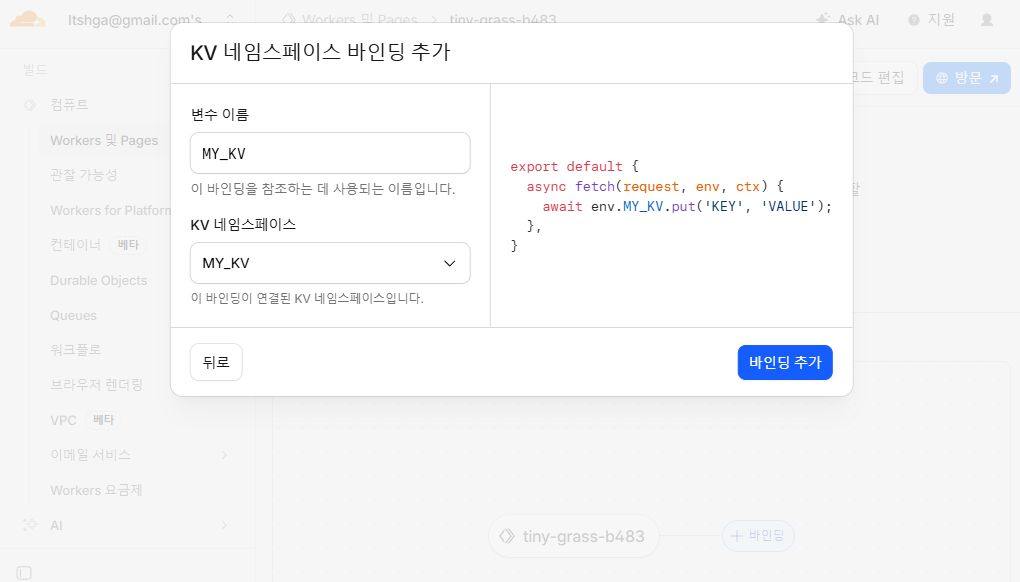Click the 빌드 section label
This screenshot has width=1020, height=582.
click(x=35, y=70)
